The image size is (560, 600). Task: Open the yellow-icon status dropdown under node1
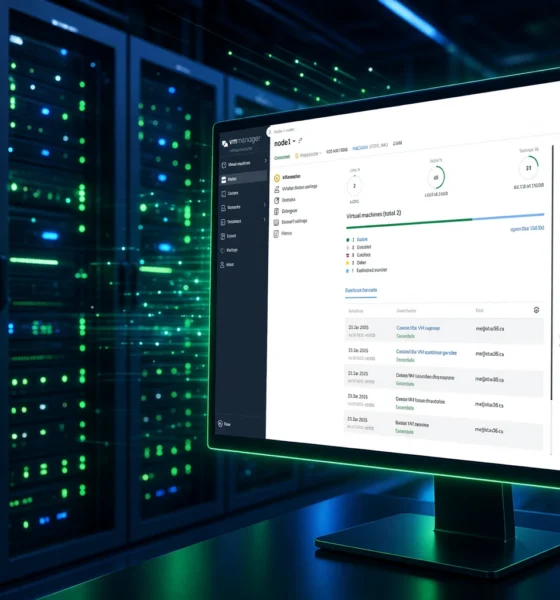[x=308, y=155]
